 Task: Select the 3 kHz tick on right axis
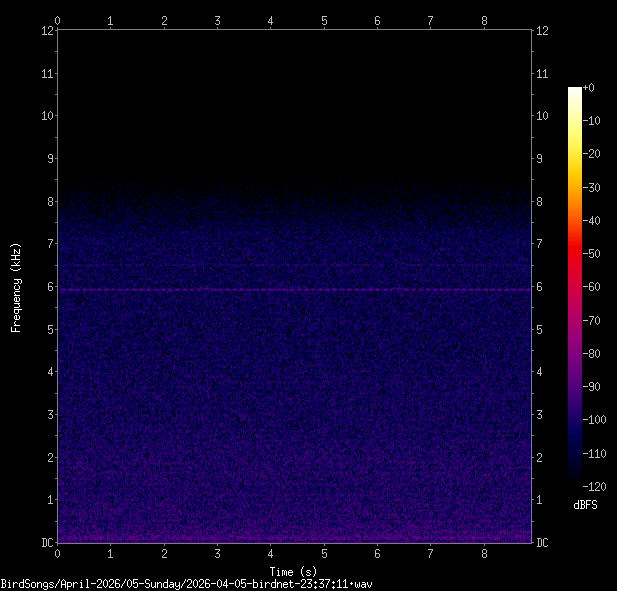(541, 415)
